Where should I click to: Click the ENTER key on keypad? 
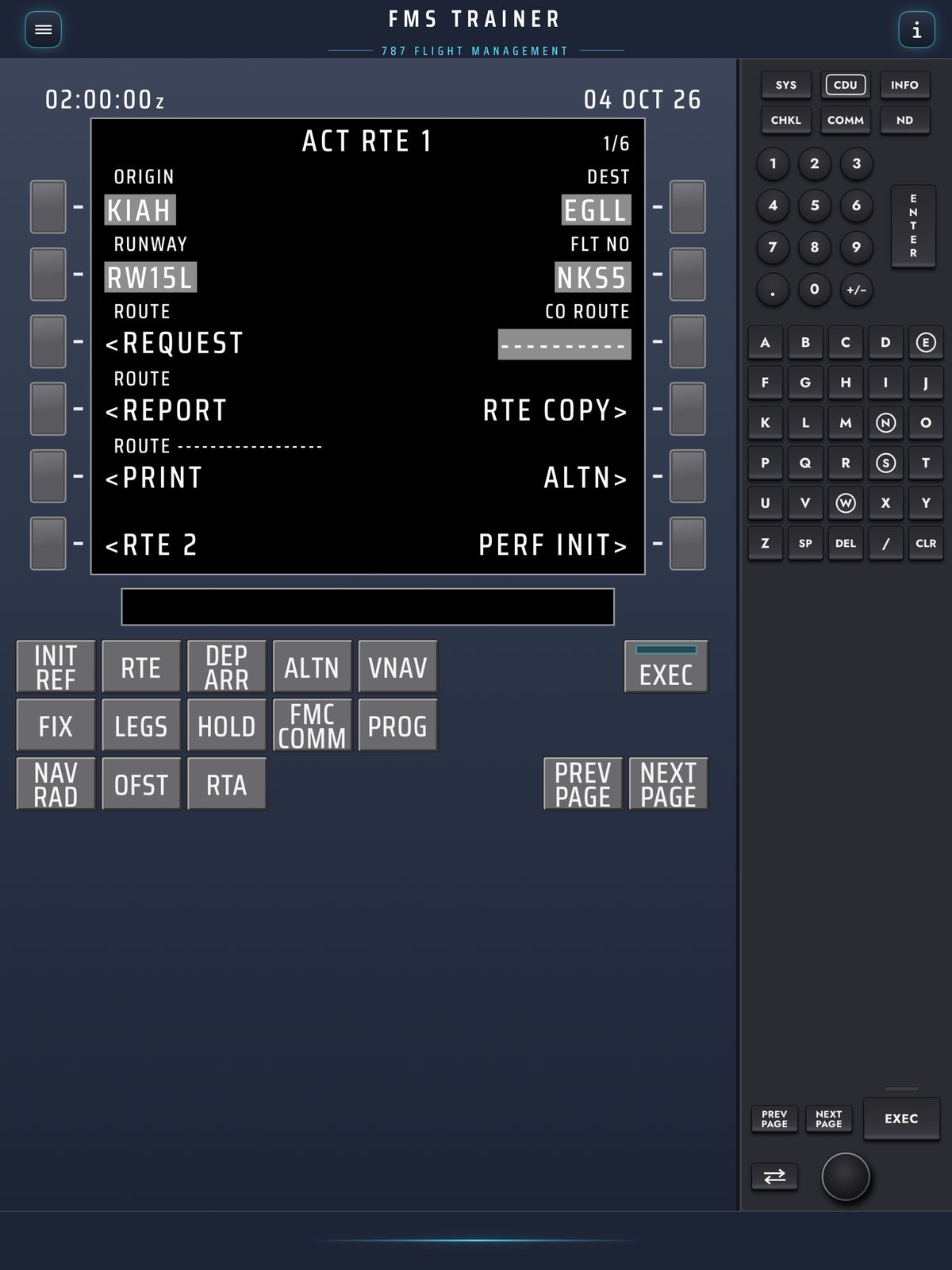[x=913, y=226]
